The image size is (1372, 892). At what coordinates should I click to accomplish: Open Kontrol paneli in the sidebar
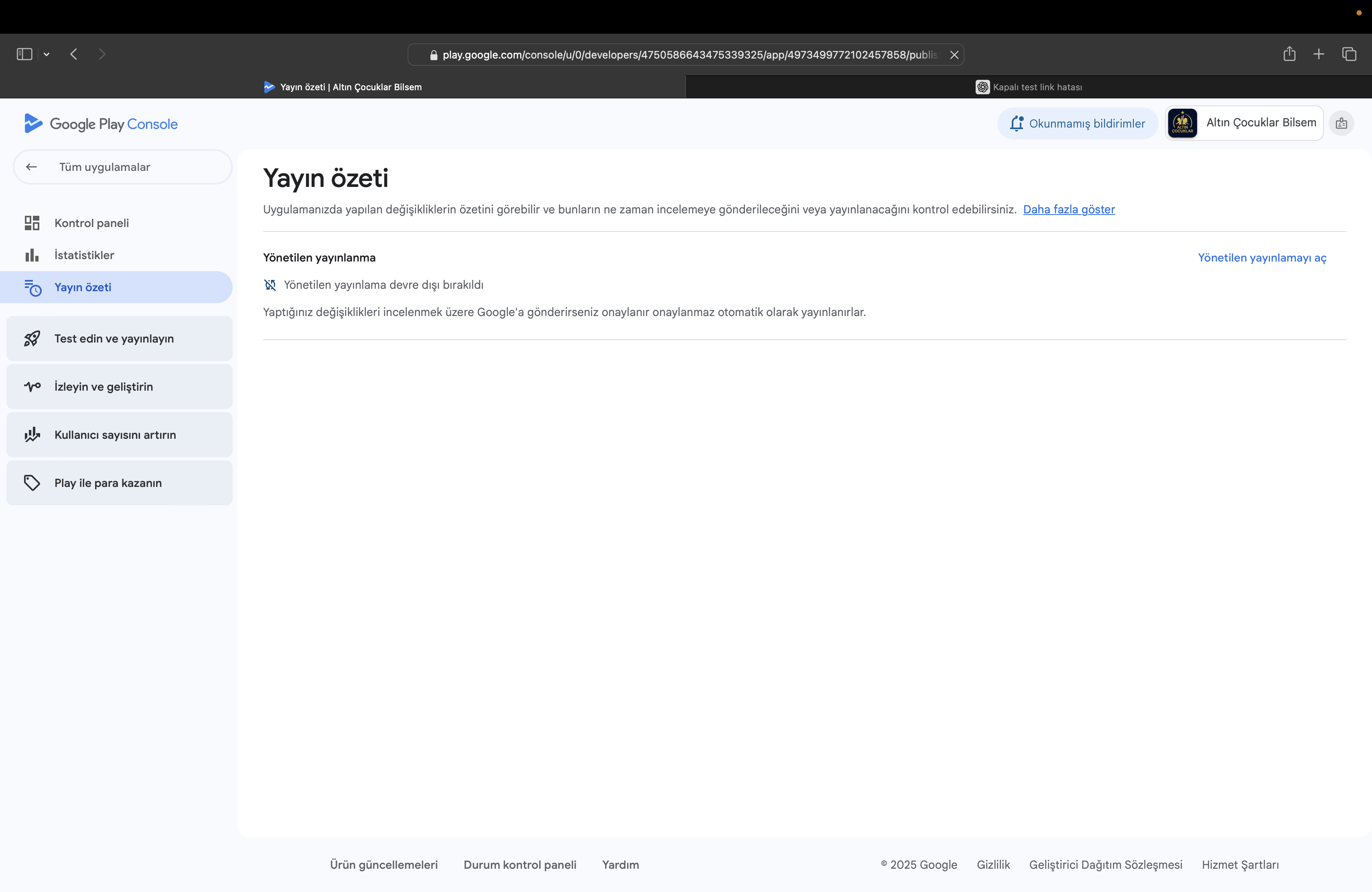tap(91, 223)
